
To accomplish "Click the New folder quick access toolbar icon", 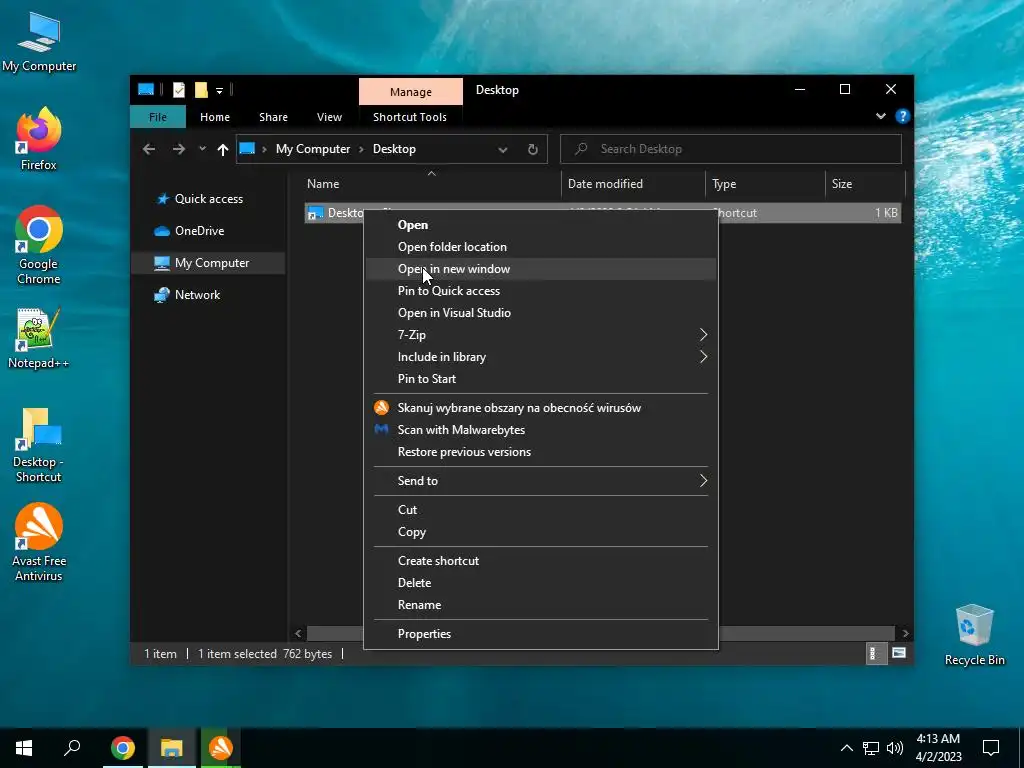I will click(201, 90).
